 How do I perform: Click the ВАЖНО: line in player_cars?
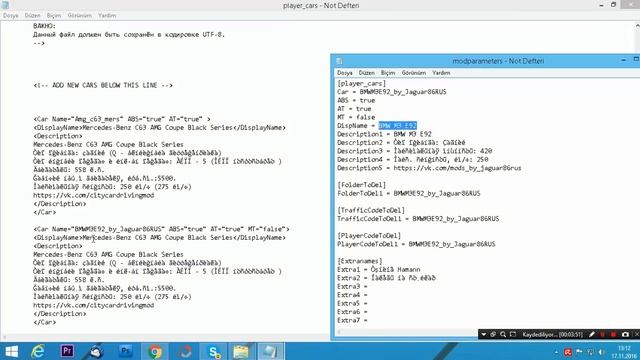(44, 26)
